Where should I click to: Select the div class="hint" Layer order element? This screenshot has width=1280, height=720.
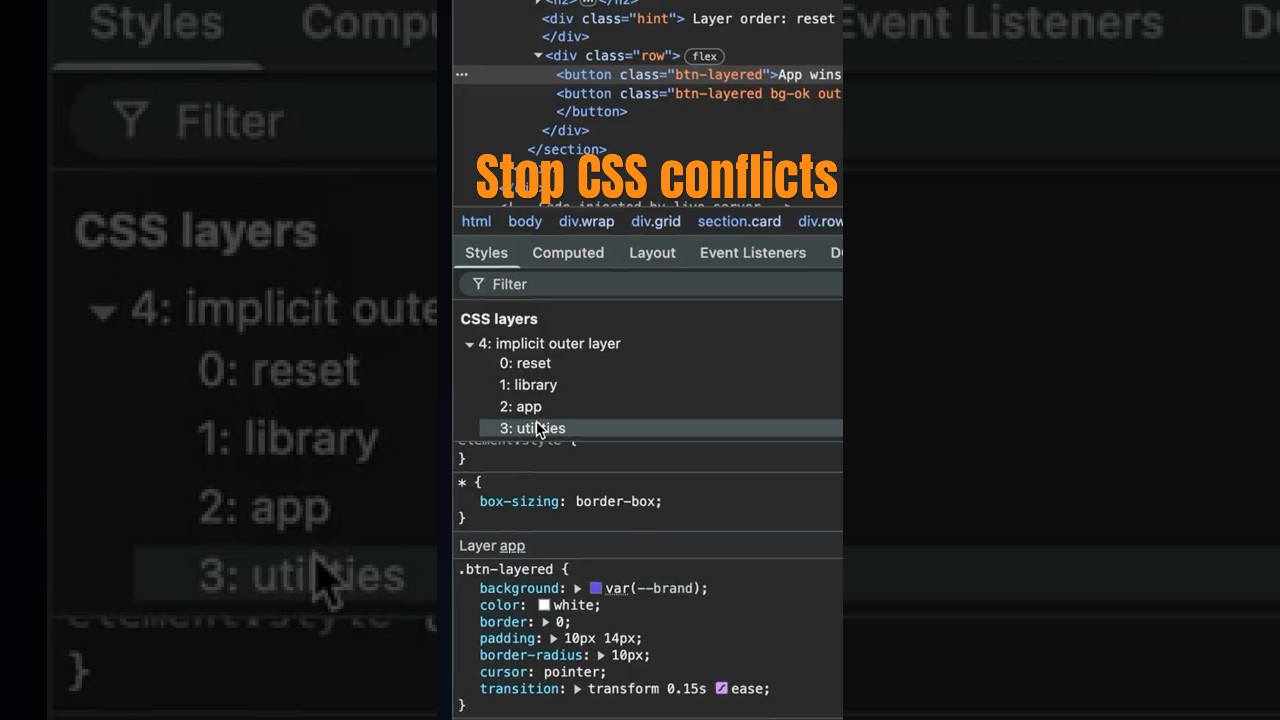point(688,19)
